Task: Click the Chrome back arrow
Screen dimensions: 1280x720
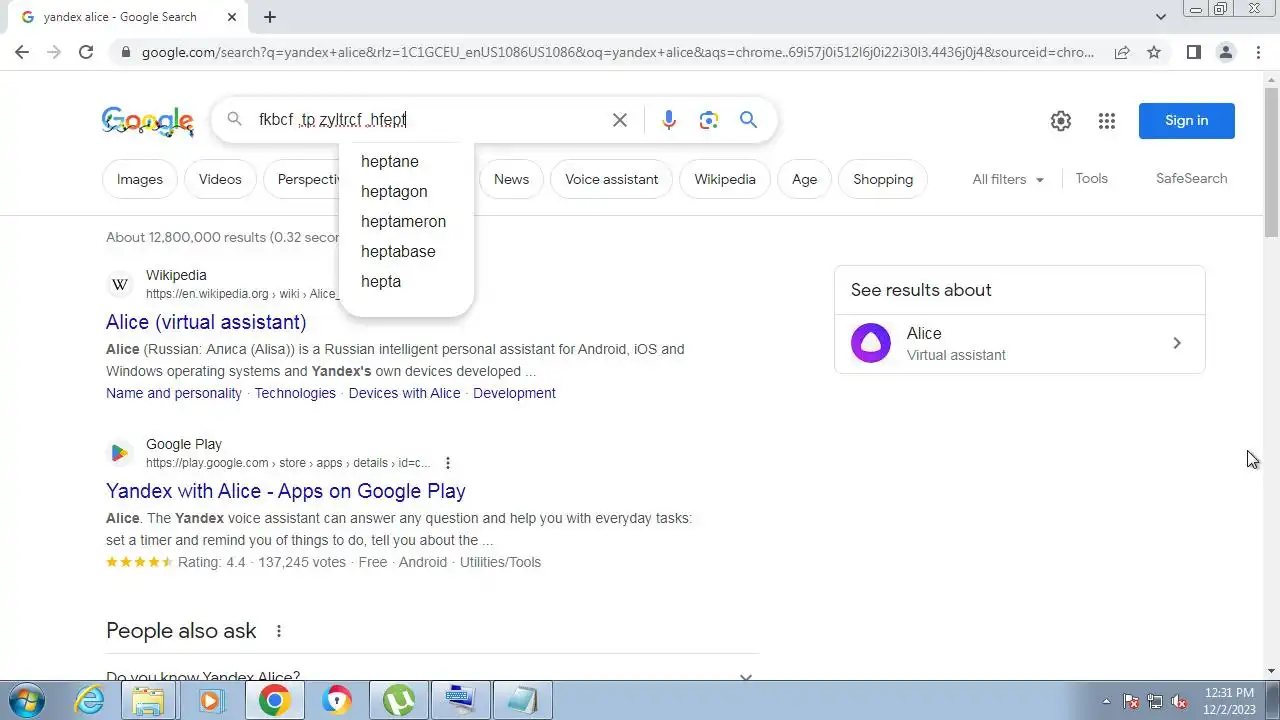Action: (22, 52)
